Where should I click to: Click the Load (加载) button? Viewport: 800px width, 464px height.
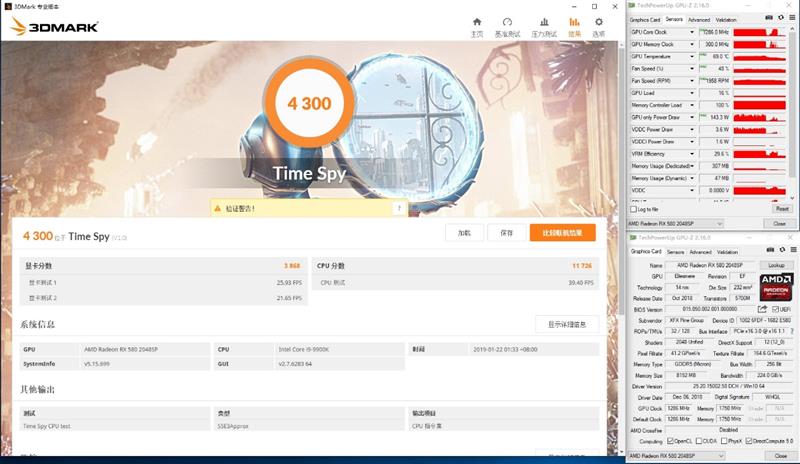click(x=464, y=233)
